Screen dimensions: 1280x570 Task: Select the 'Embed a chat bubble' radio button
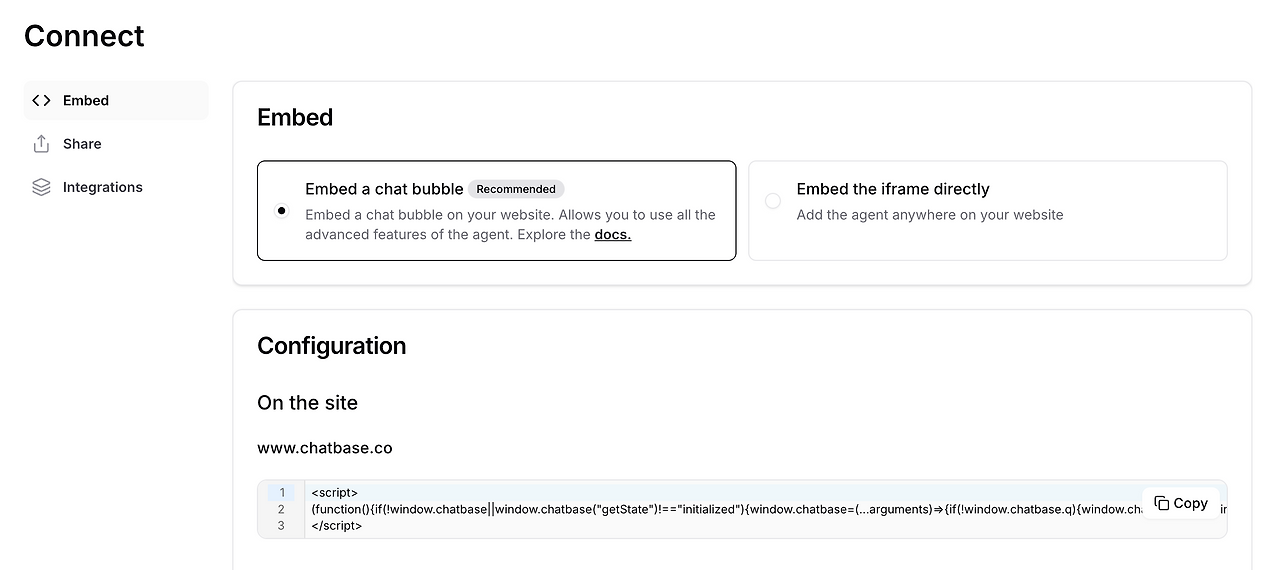click(x=282, y=210)
